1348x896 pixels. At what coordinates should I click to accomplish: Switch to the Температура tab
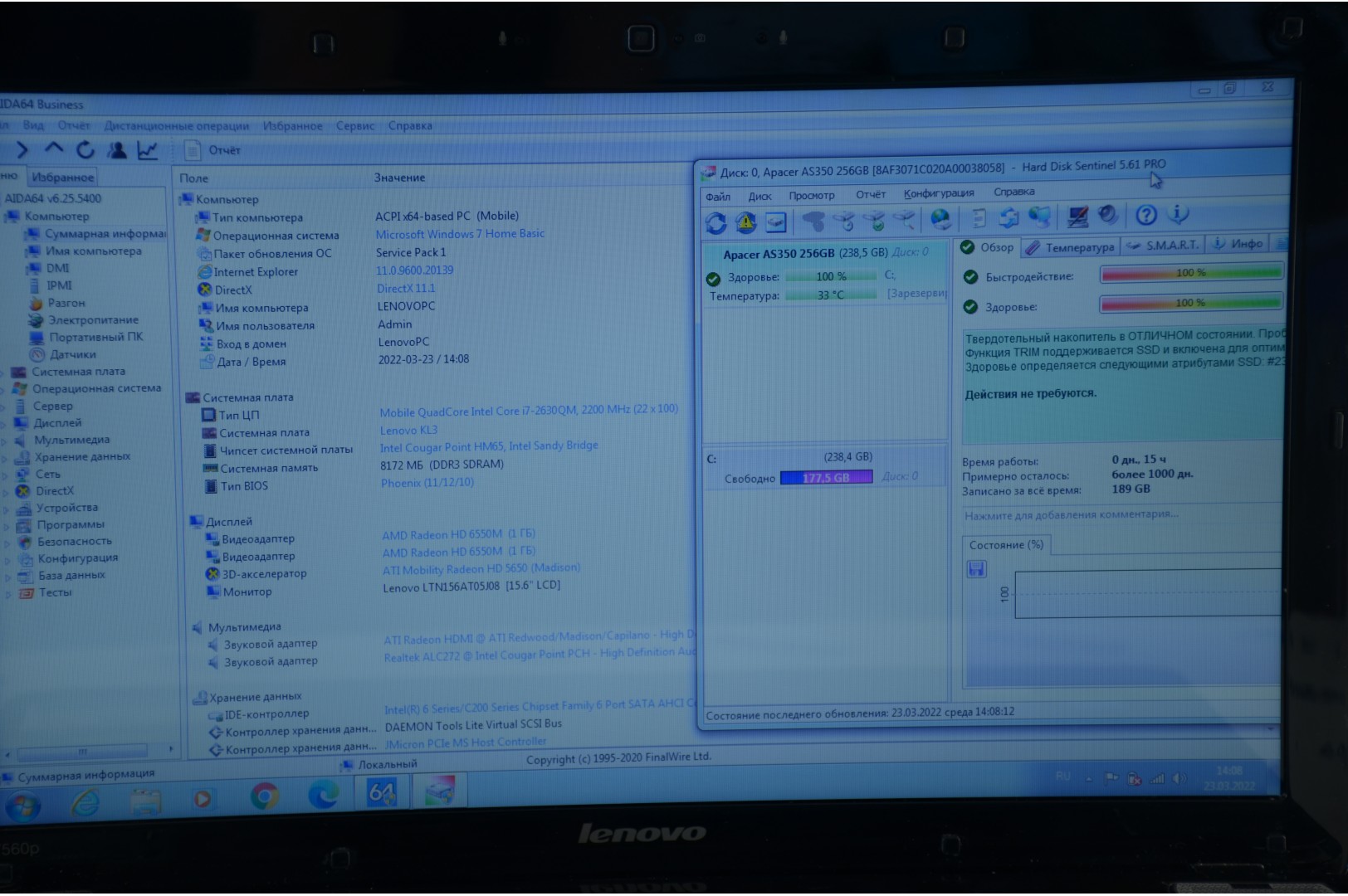pos(1071,247)
